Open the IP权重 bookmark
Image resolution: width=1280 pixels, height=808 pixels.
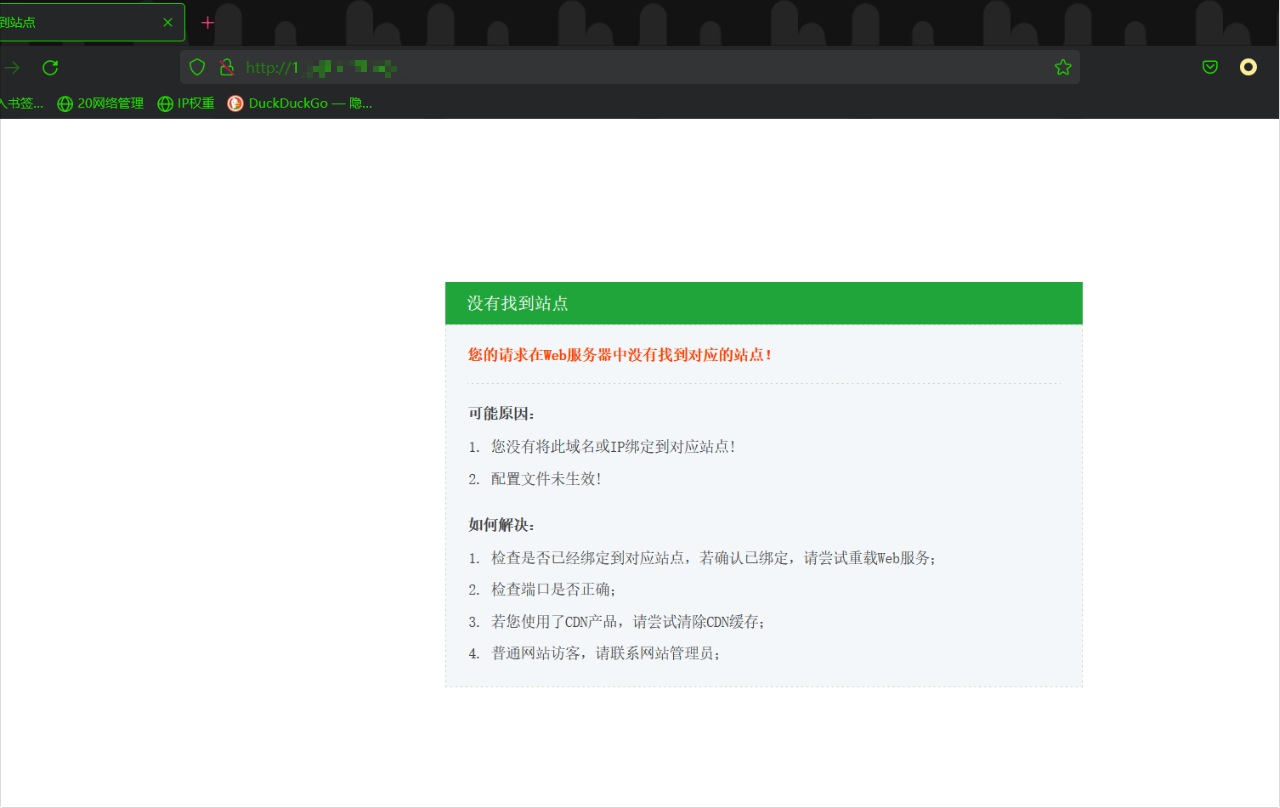(186, 103)
